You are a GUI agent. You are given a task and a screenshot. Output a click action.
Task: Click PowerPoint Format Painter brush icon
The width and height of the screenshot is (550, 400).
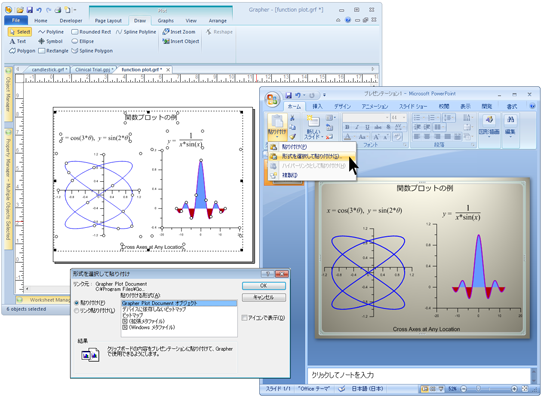[293, 136]
